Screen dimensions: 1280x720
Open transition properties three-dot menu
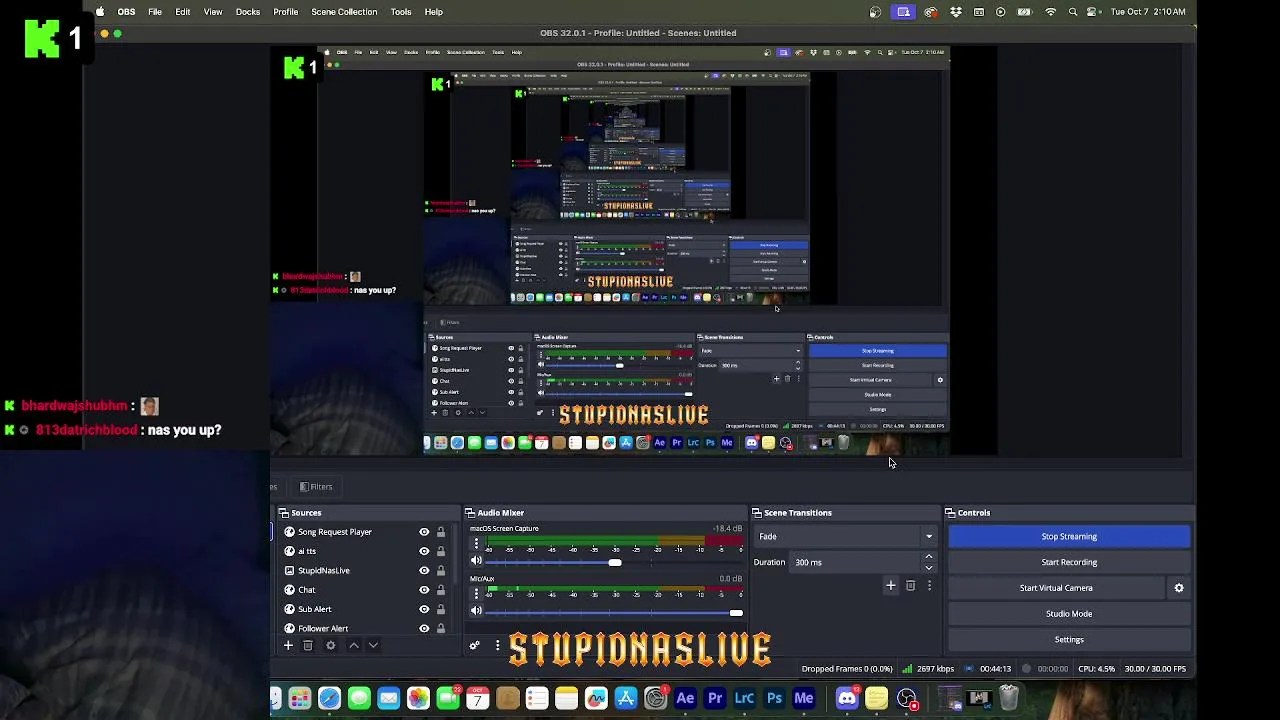tap(929, 586)
